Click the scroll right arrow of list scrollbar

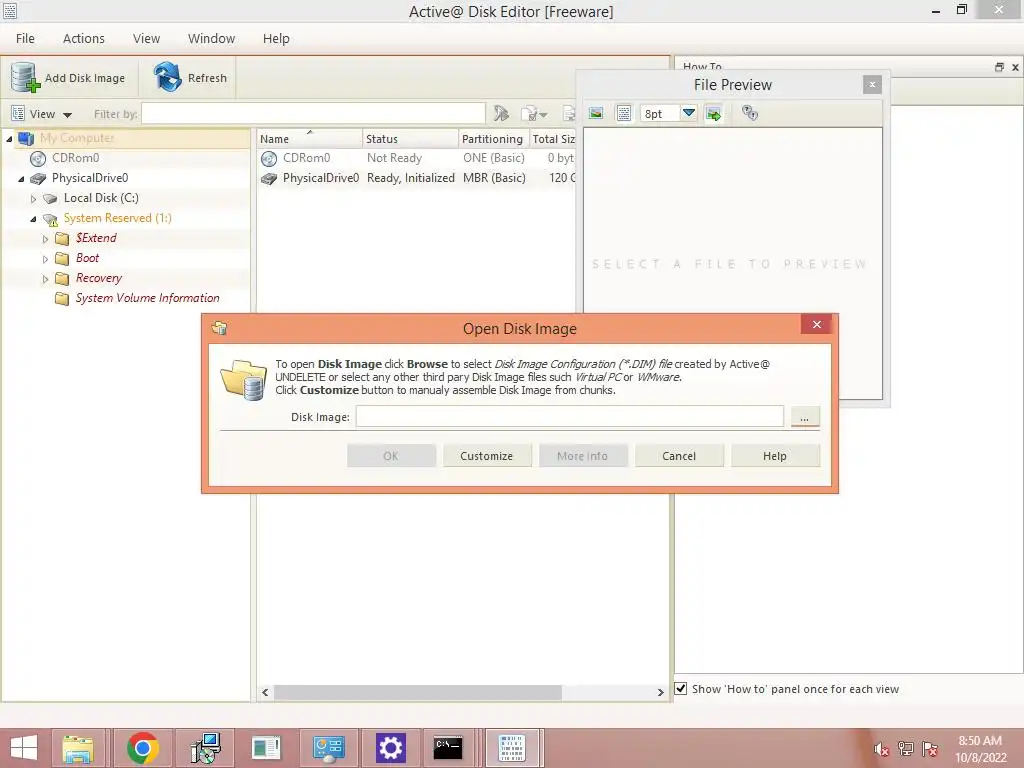tap(660, 692)
